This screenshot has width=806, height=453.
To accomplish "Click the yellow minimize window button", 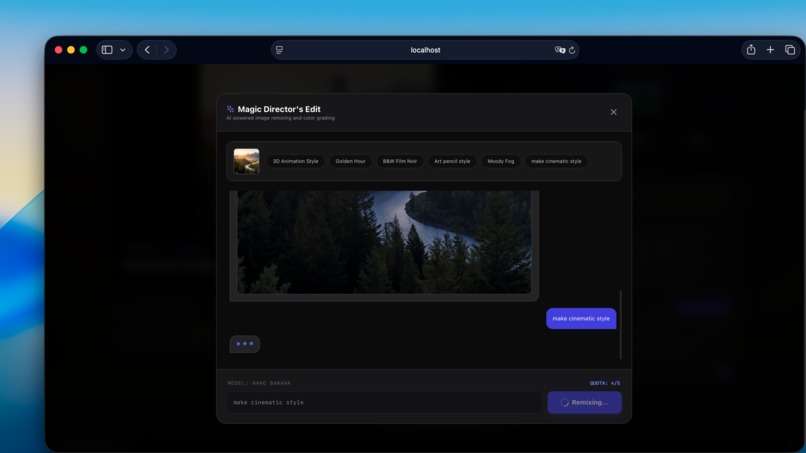I will (x=71, y=50).
